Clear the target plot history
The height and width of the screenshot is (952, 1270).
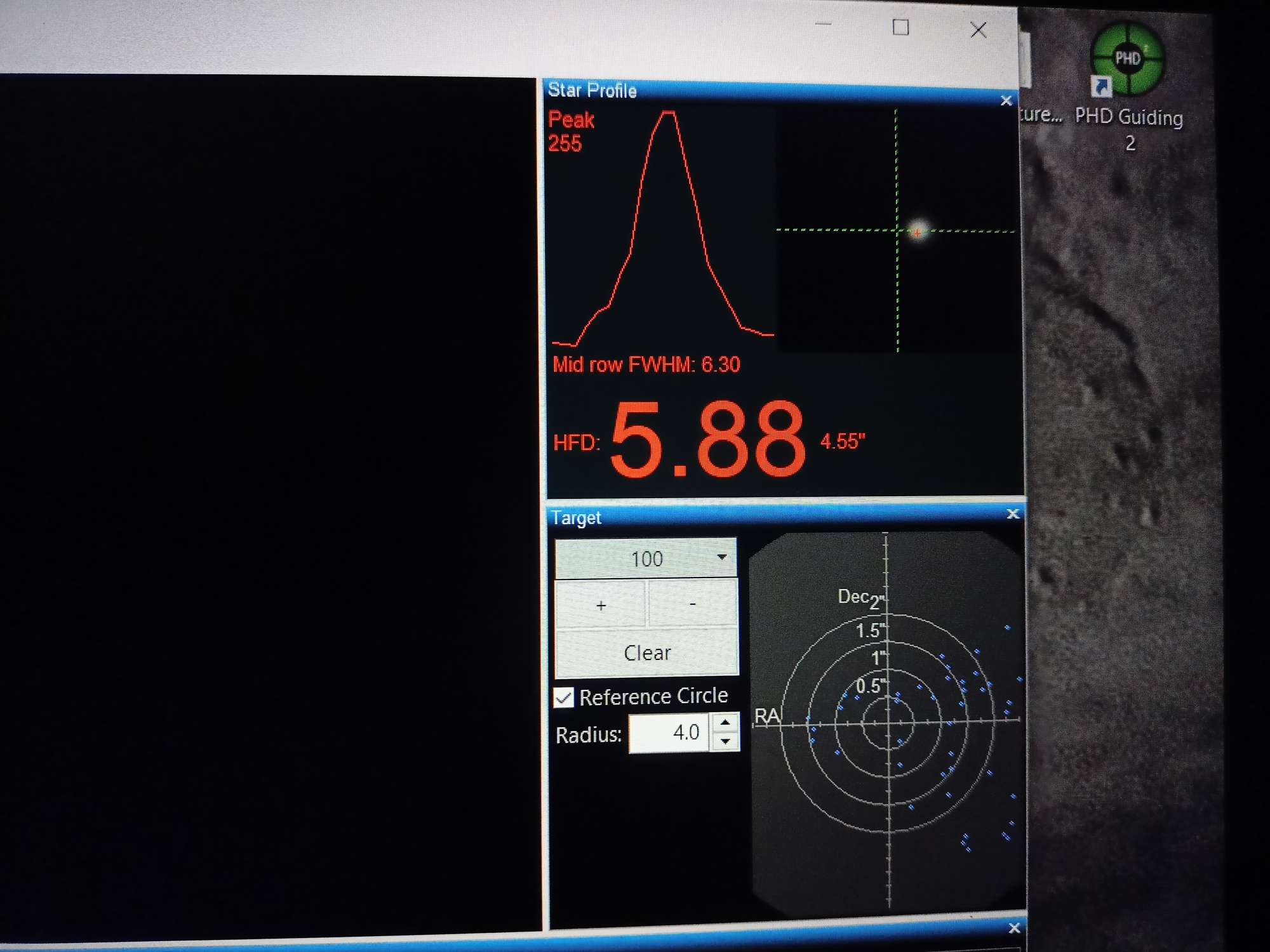[647, 652]
